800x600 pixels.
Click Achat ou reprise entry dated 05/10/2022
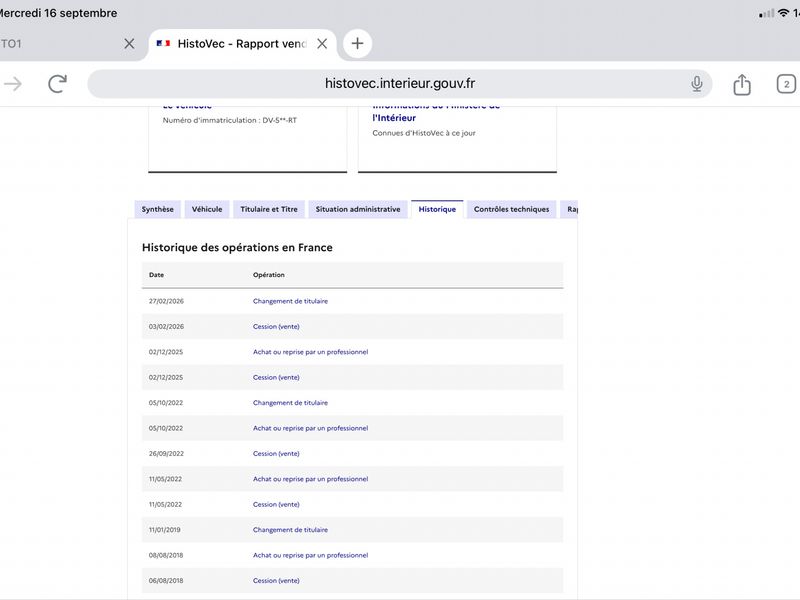coord(310,428)
